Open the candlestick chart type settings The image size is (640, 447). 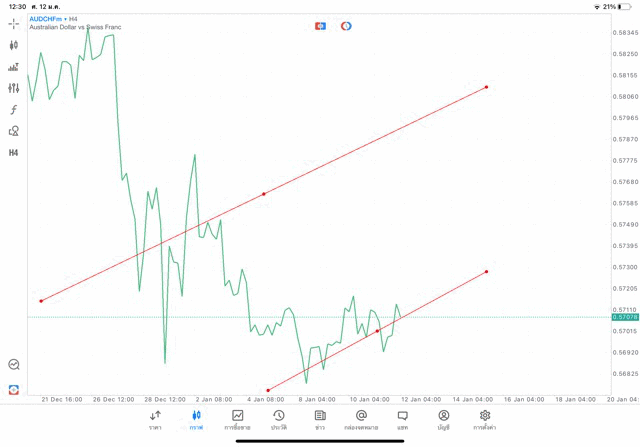coord(14,45)
